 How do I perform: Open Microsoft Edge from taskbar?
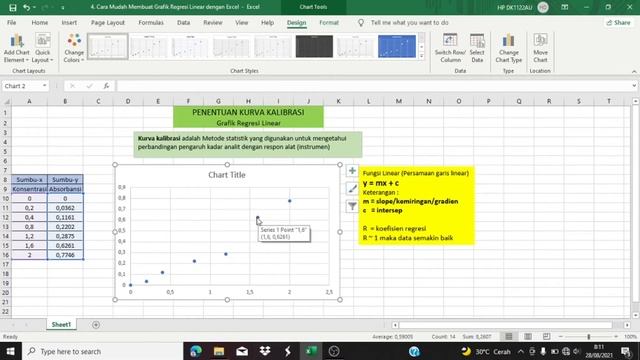click(x=196, y=351)
